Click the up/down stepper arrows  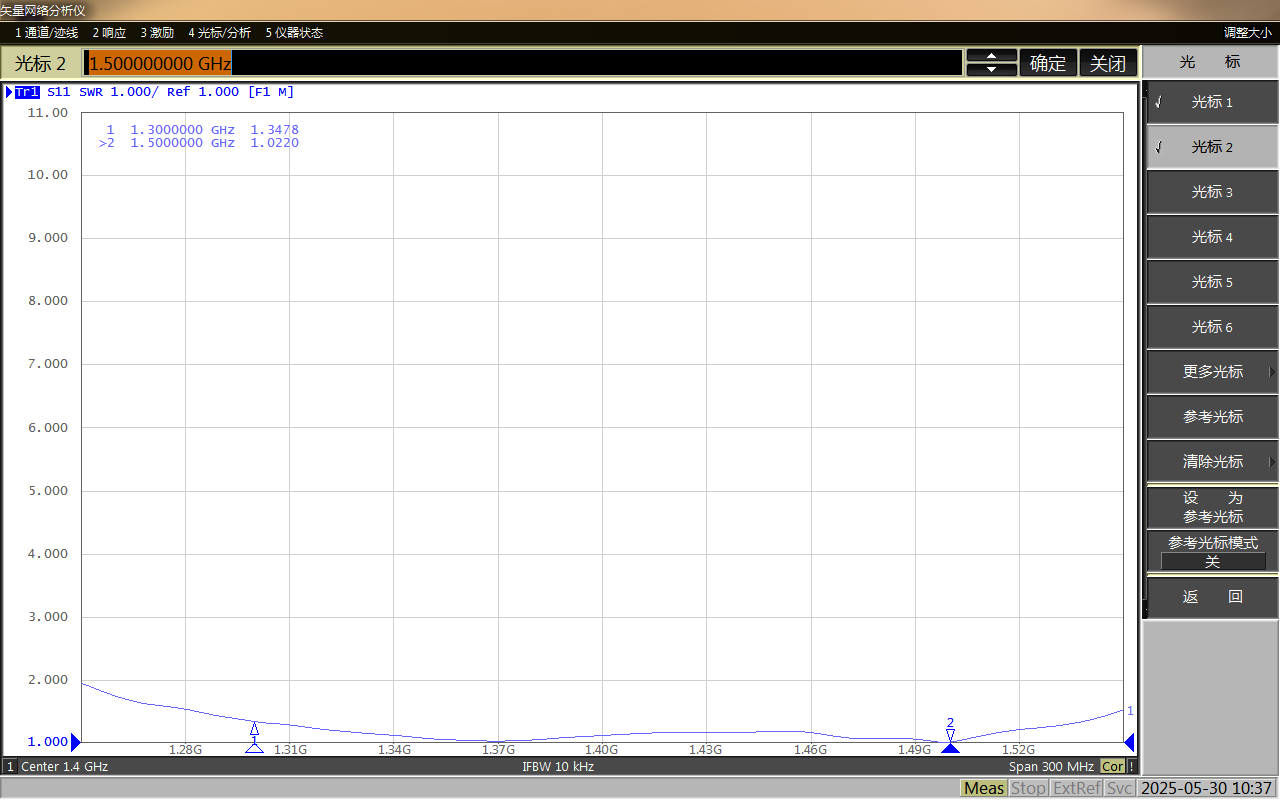point(992,63)
